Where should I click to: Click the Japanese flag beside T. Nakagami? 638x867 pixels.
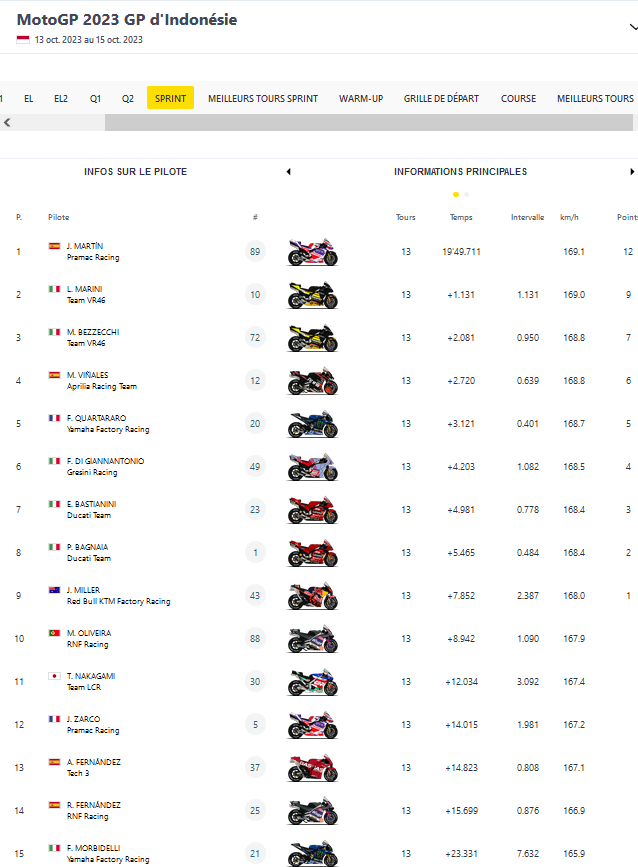click(54, 676)
